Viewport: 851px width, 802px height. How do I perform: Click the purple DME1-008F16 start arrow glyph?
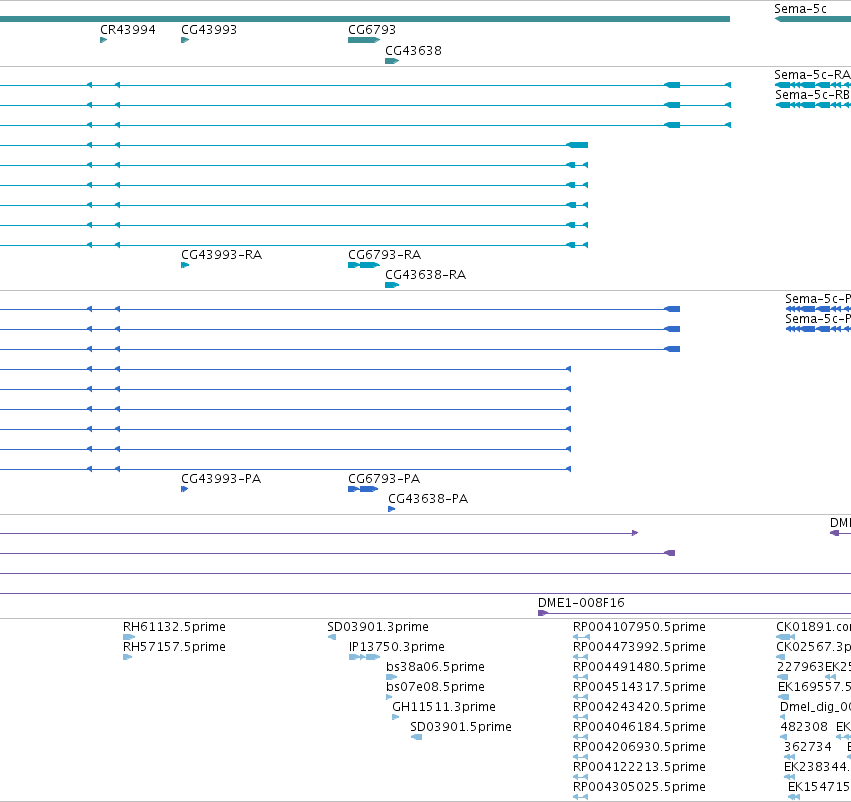tap(543, 613)
